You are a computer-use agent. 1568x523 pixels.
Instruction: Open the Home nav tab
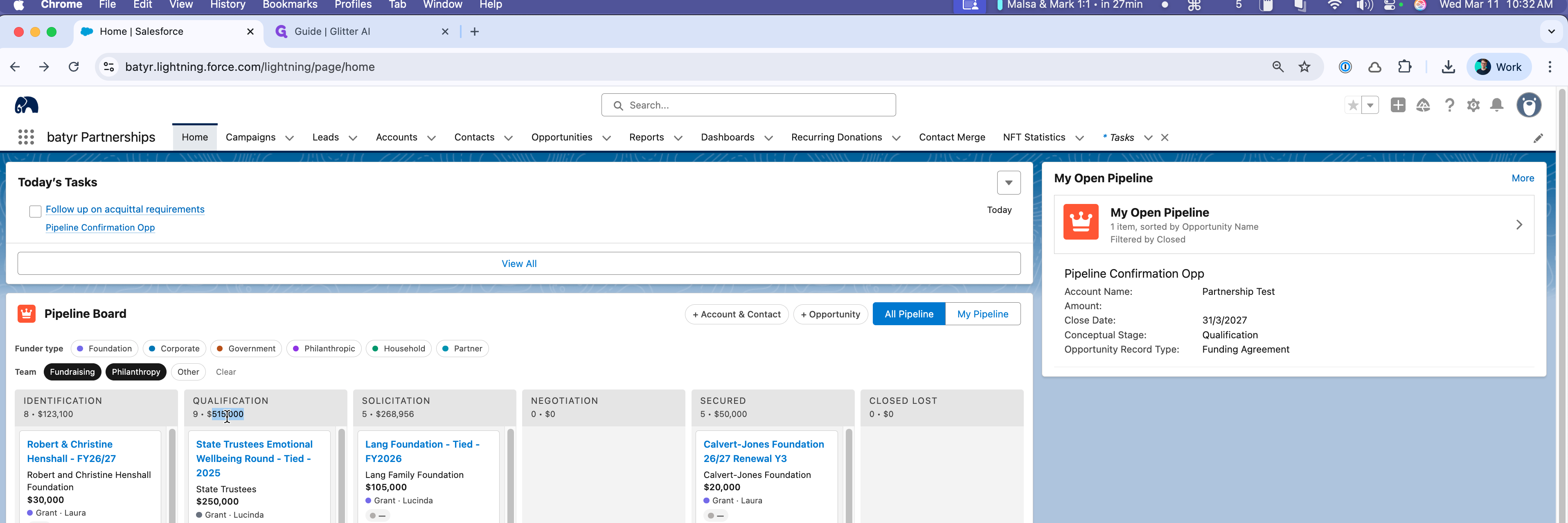[195, 138]
